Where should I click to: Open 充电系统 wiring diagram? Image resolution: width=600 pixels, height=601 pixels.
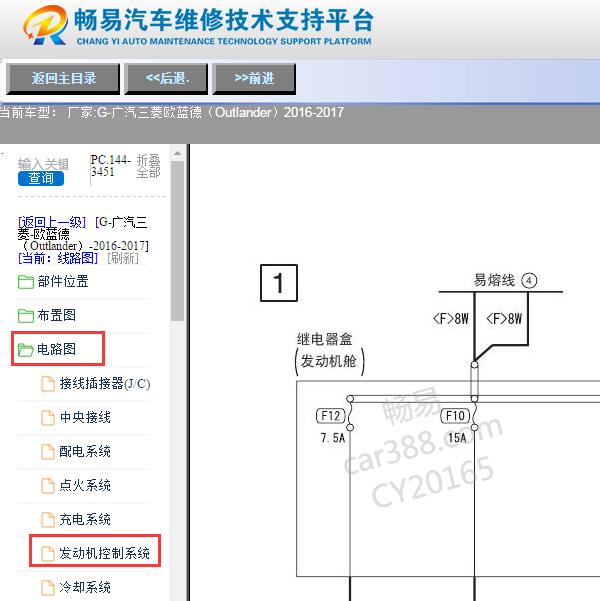(x=85, y=519)
